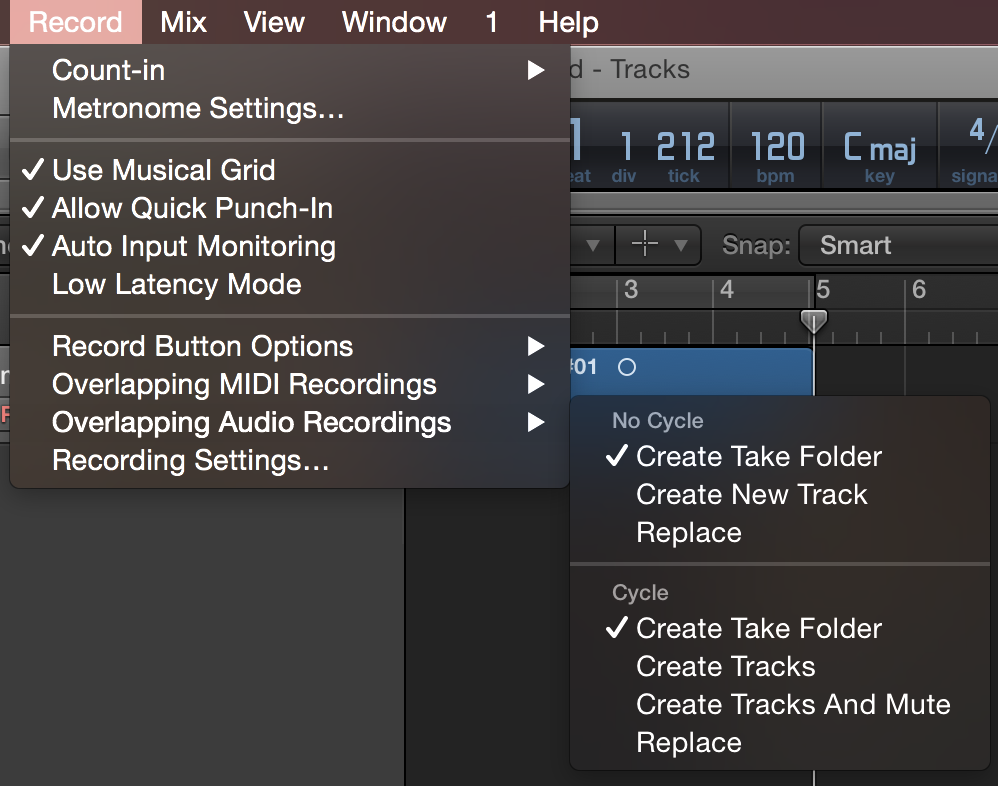Screen dimensions: 998x786
Task: Select Create New Track under No Cycle
Action: coord(751,494)
